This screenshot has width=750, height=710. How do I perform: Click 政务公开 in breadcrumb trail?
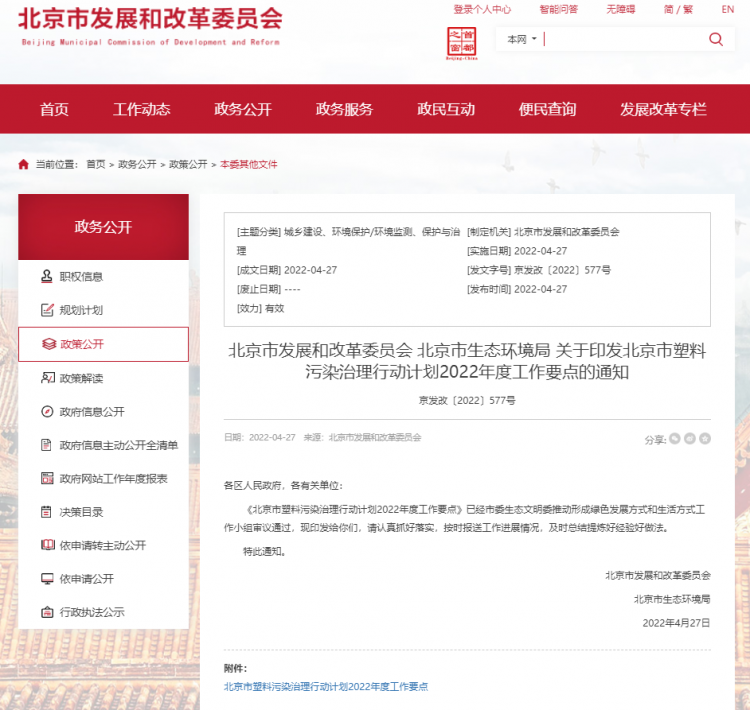tap(137, 165)
